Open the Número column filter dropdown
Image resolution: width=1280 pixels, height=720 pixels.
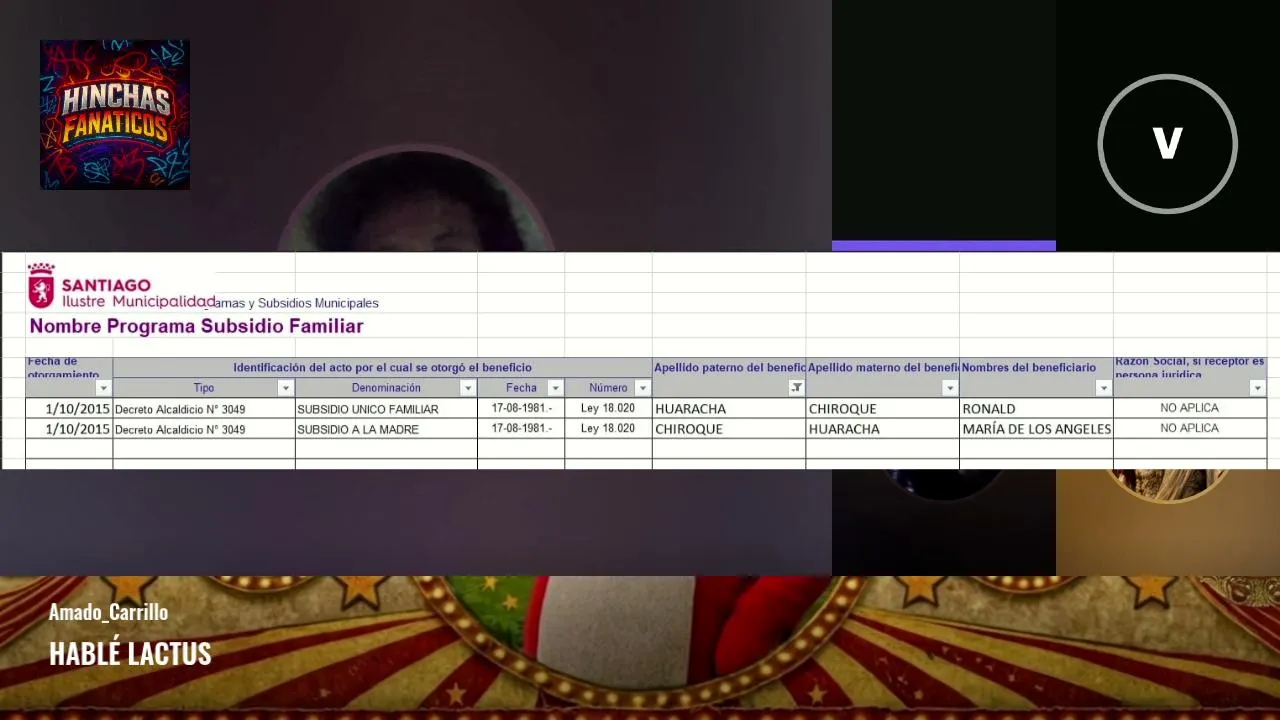pyautogui.click(x=643, y=388)
